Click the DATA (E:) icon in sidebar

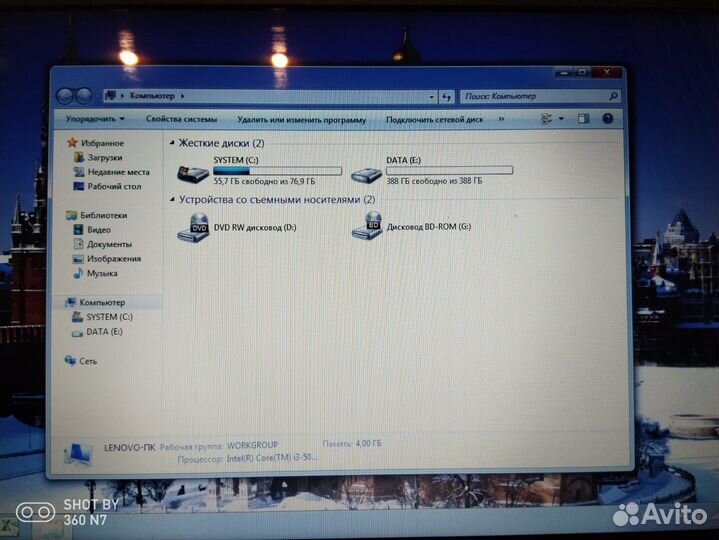point(77,333)
